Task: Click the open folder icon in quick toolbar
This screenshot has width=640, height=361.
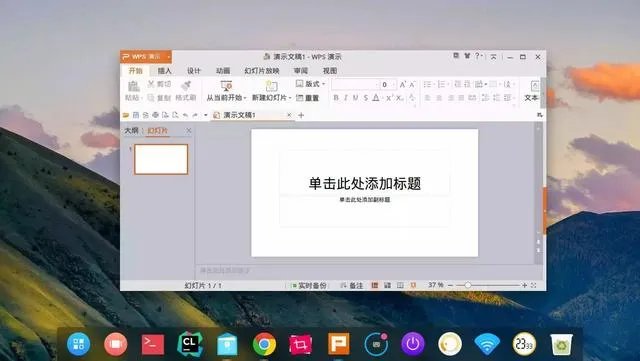Action: point(126,116)
